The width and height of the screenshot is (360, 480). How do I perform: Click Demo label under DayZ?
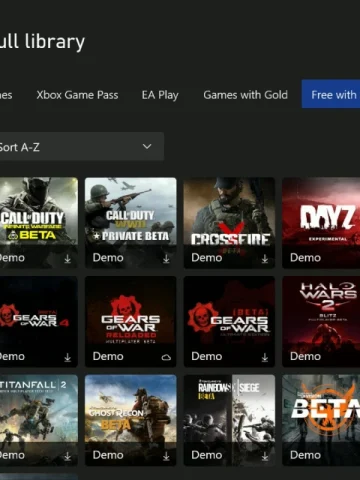pyautogui.click(x=305, y=258)
